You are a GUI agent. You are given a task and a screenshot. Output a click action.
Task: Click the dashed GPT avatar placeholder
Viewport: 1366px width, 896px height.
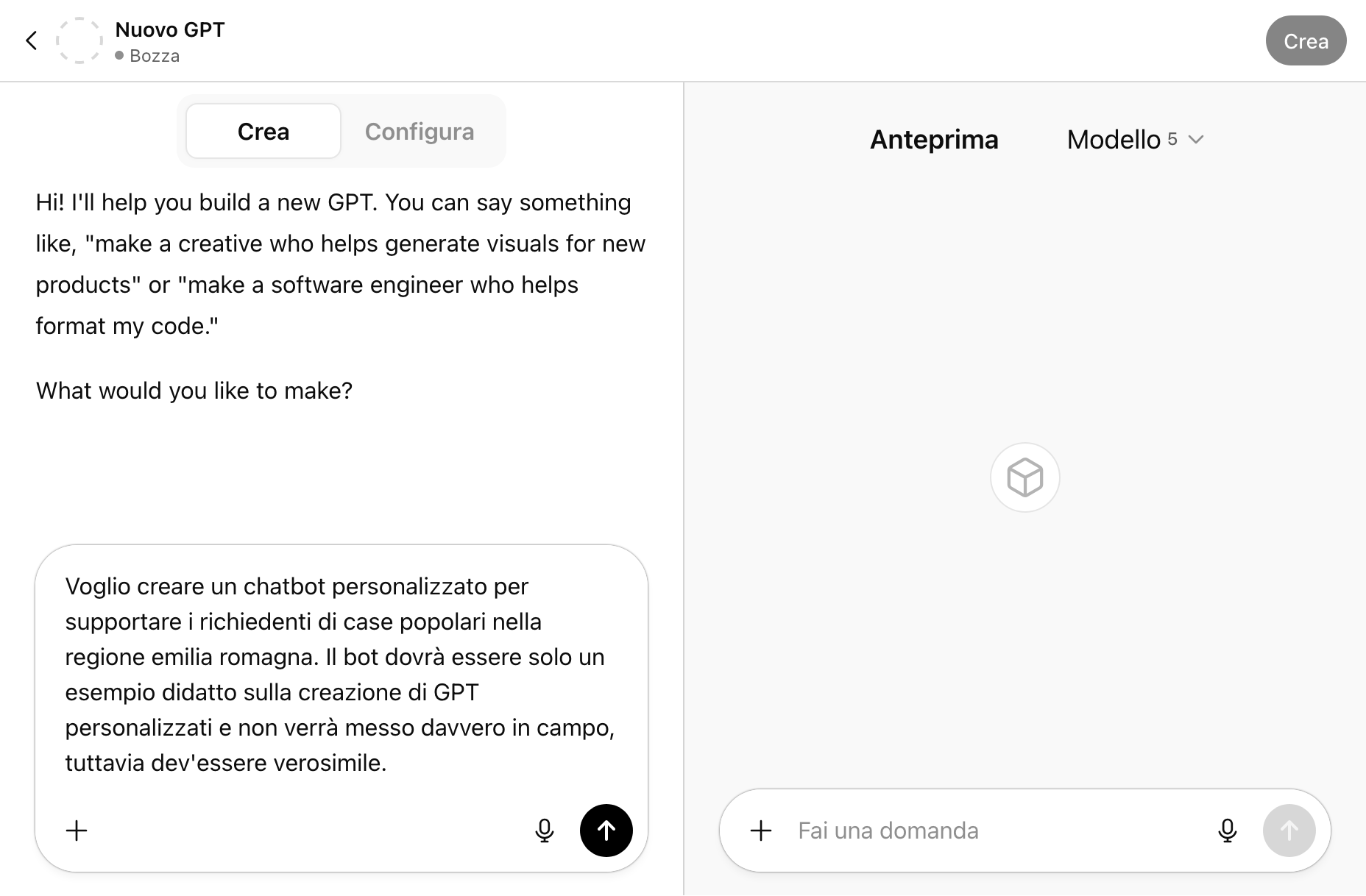(x=79, y=40)
